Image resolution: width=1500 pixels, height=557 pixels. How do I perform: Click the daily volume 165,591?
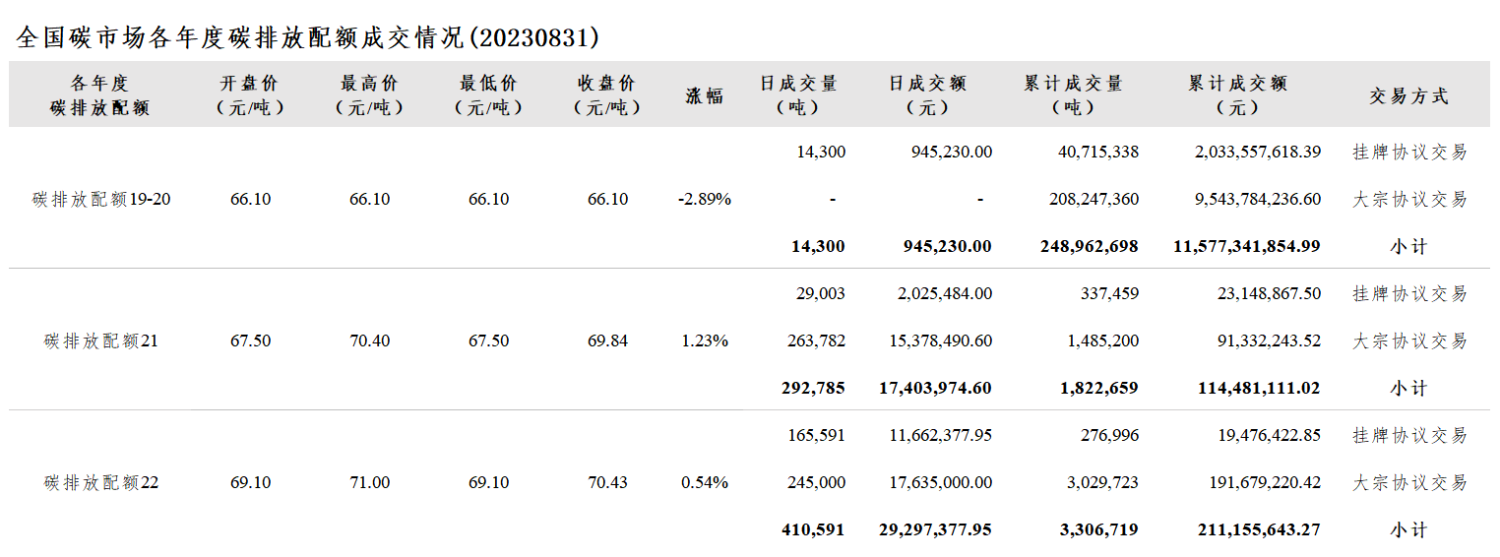817,436
